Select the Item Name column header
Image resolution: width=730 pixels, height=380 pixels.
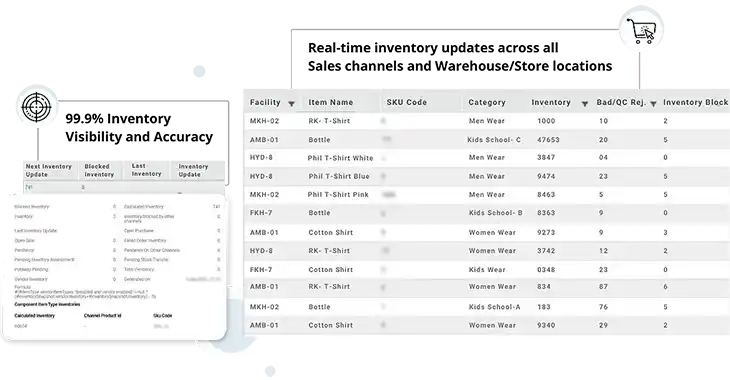[x=331, y=102]
